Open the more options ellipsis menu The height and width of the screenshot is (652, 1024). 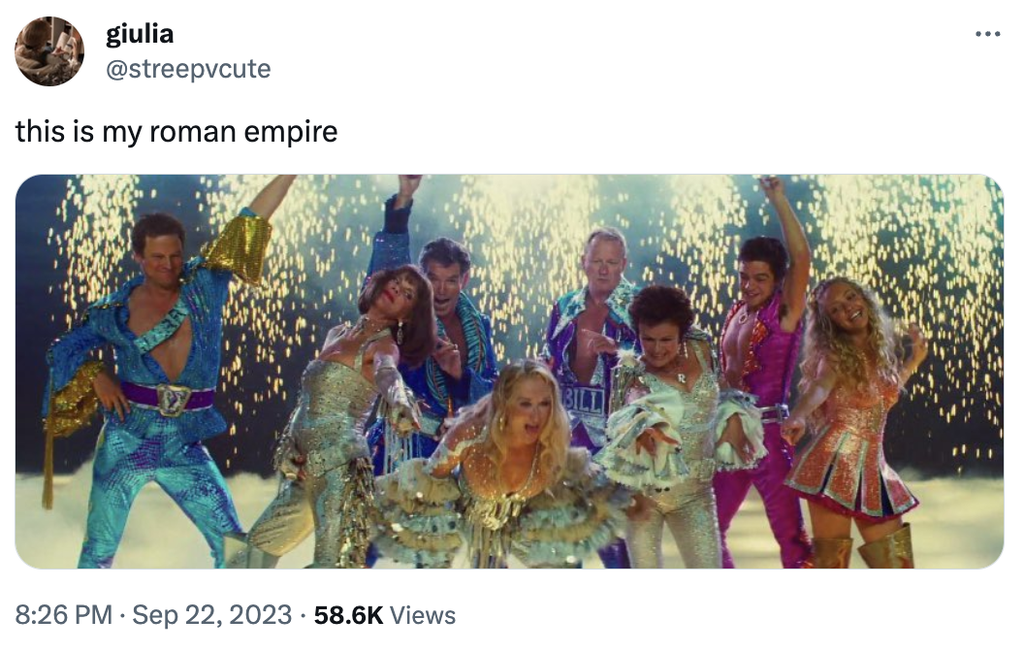(x=987, y=35)
